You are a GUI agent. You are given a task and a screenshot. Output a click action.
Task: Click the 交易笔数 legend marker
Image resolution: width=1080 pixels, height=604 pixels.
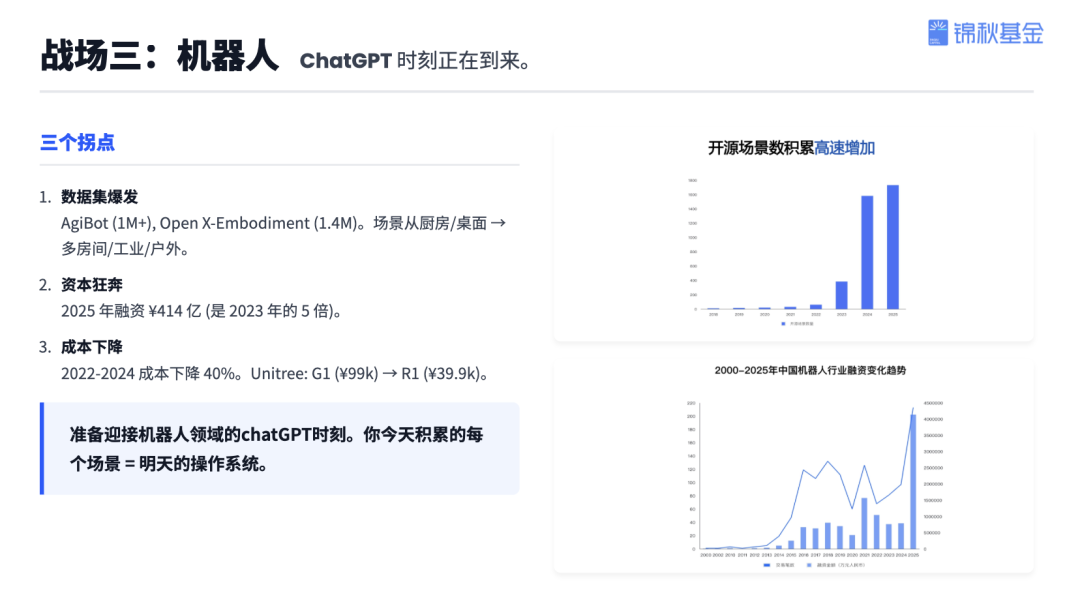click(767, 564)
